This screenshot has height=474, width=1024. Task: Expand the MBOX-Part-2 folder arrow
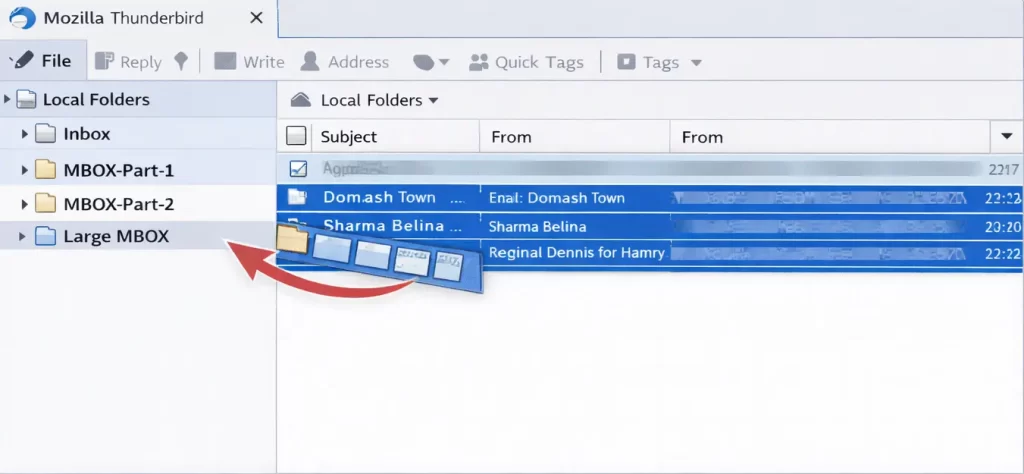click(25, 204)
